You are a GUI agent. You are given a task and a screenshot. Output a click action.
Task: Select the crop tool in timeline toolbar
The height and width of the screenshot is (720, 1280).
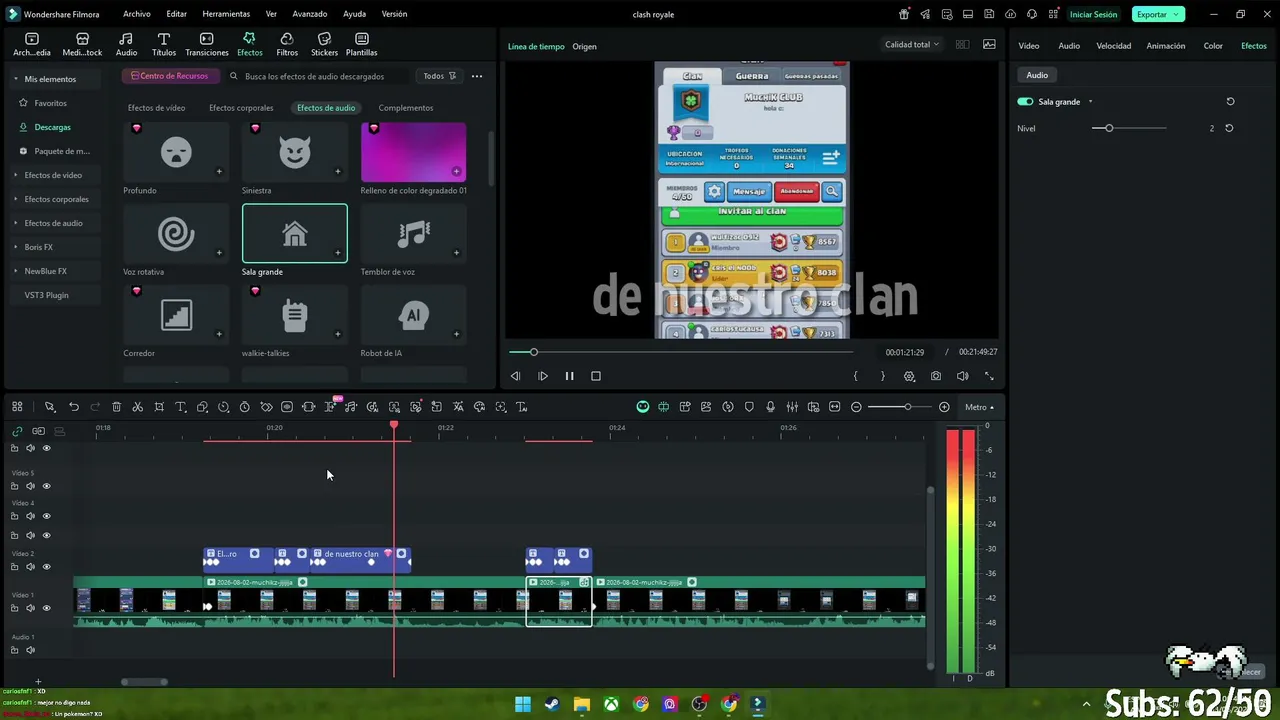point(159,407)
